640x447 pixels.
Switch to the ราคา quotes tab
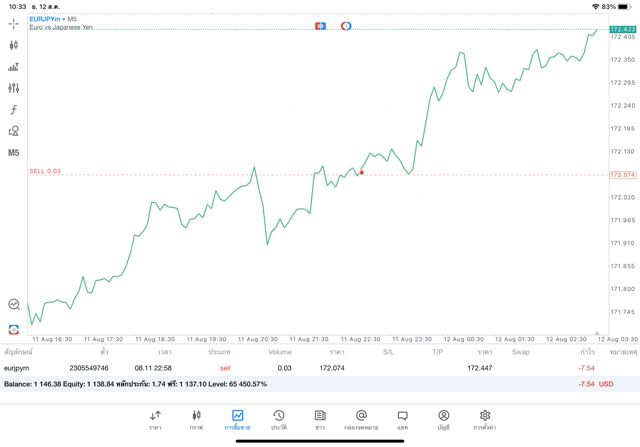tap(155, 419)
